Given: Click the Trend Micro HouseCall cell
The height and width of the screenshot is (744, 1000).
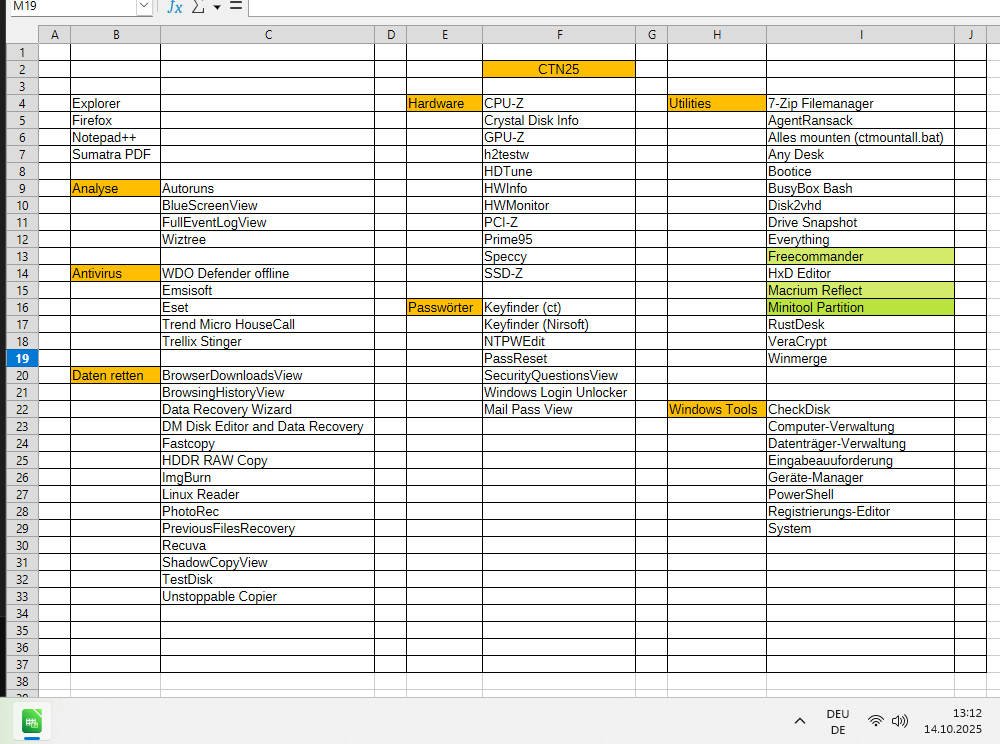Looking at the screenshot, I should 267,325.
